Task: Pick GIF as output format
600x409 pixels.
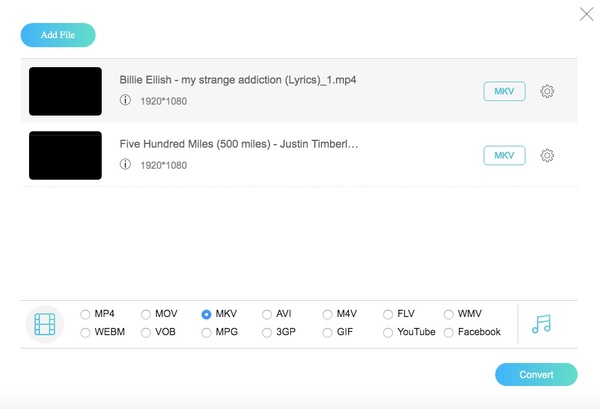Action: coord(328,332)
